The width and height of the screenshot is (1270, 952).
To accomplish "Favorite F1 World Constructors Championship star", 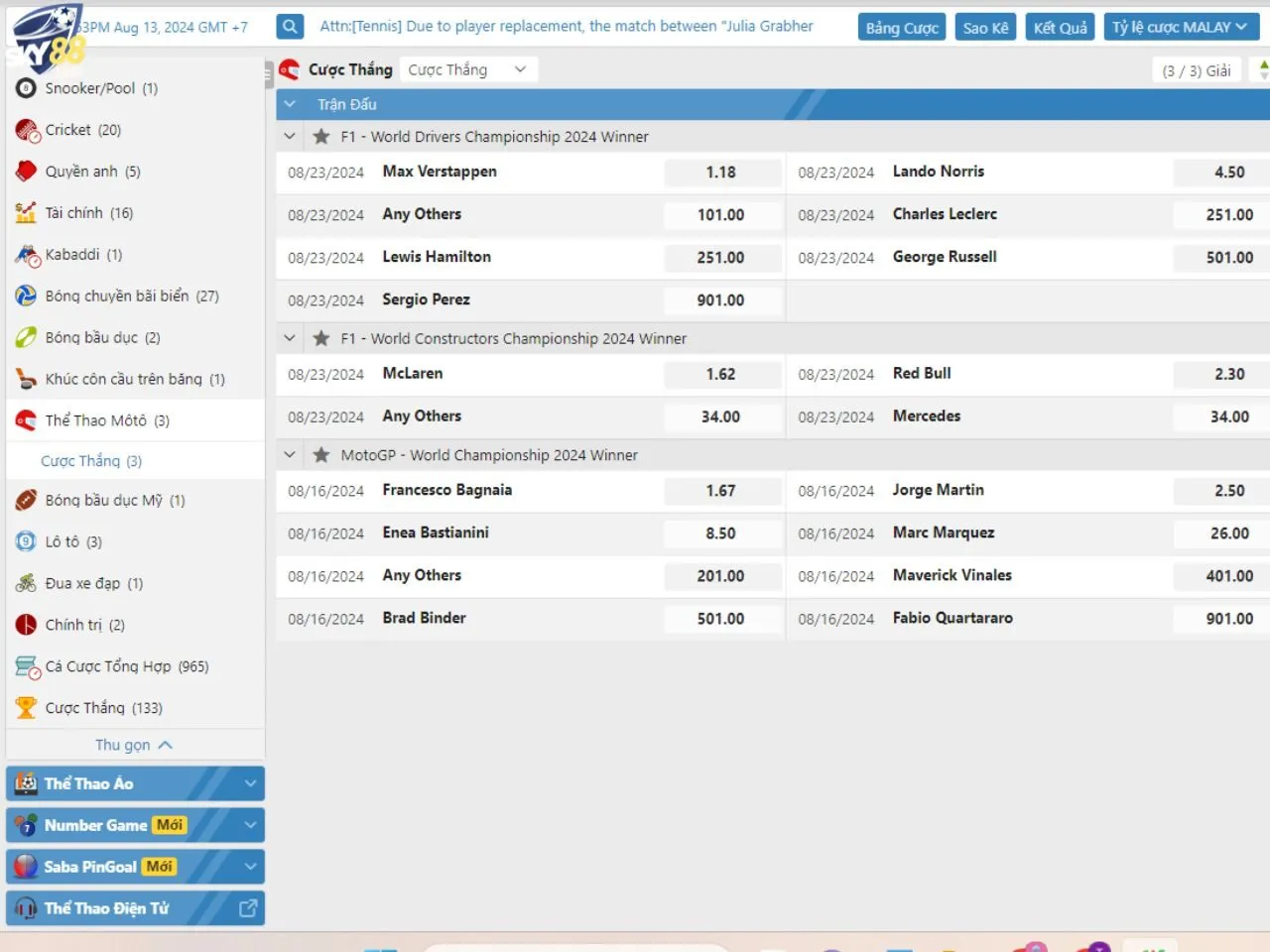I will tap(320, 338).
